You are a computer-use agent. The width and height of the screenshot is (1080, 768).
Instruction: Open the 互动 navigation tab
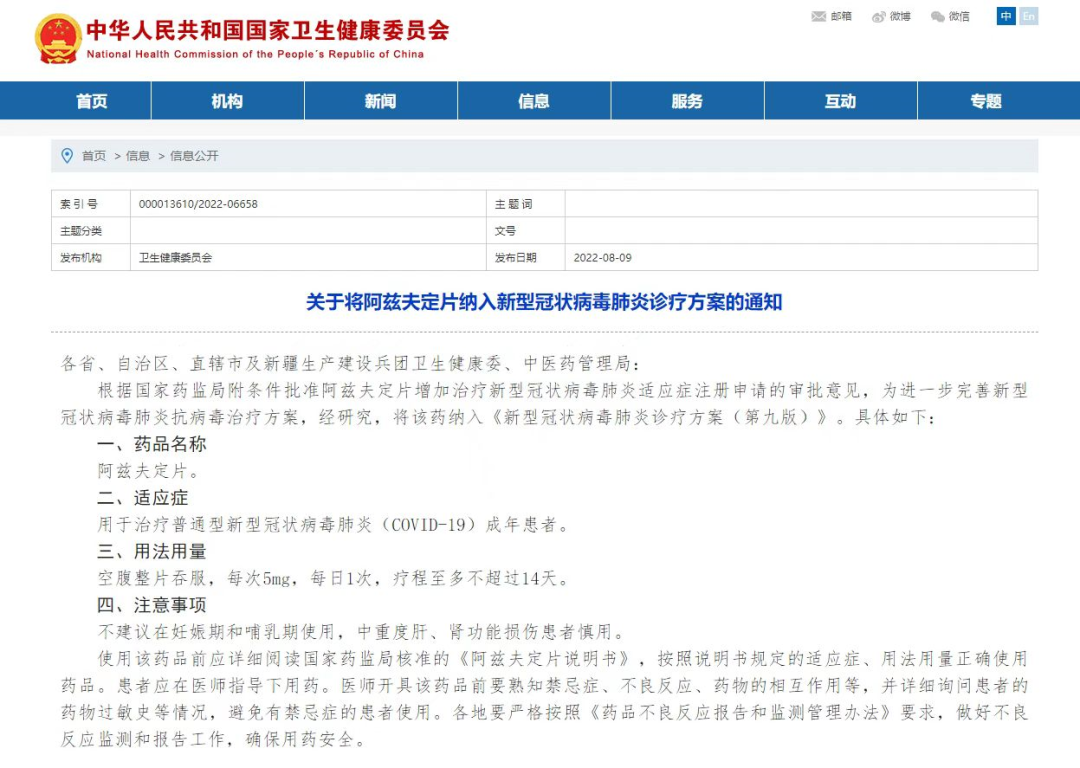840,100
